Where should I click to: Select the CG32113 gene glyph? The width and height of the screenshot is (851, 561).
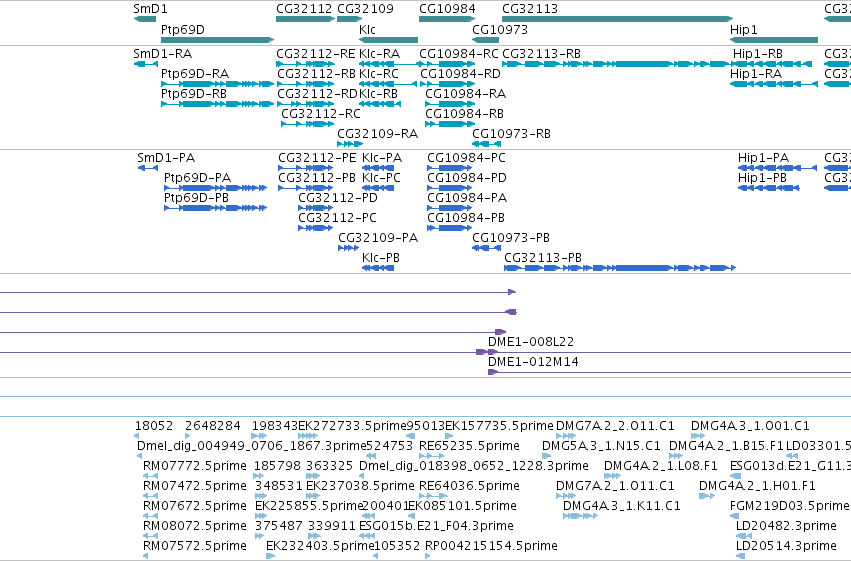click(x=618, y=19)
